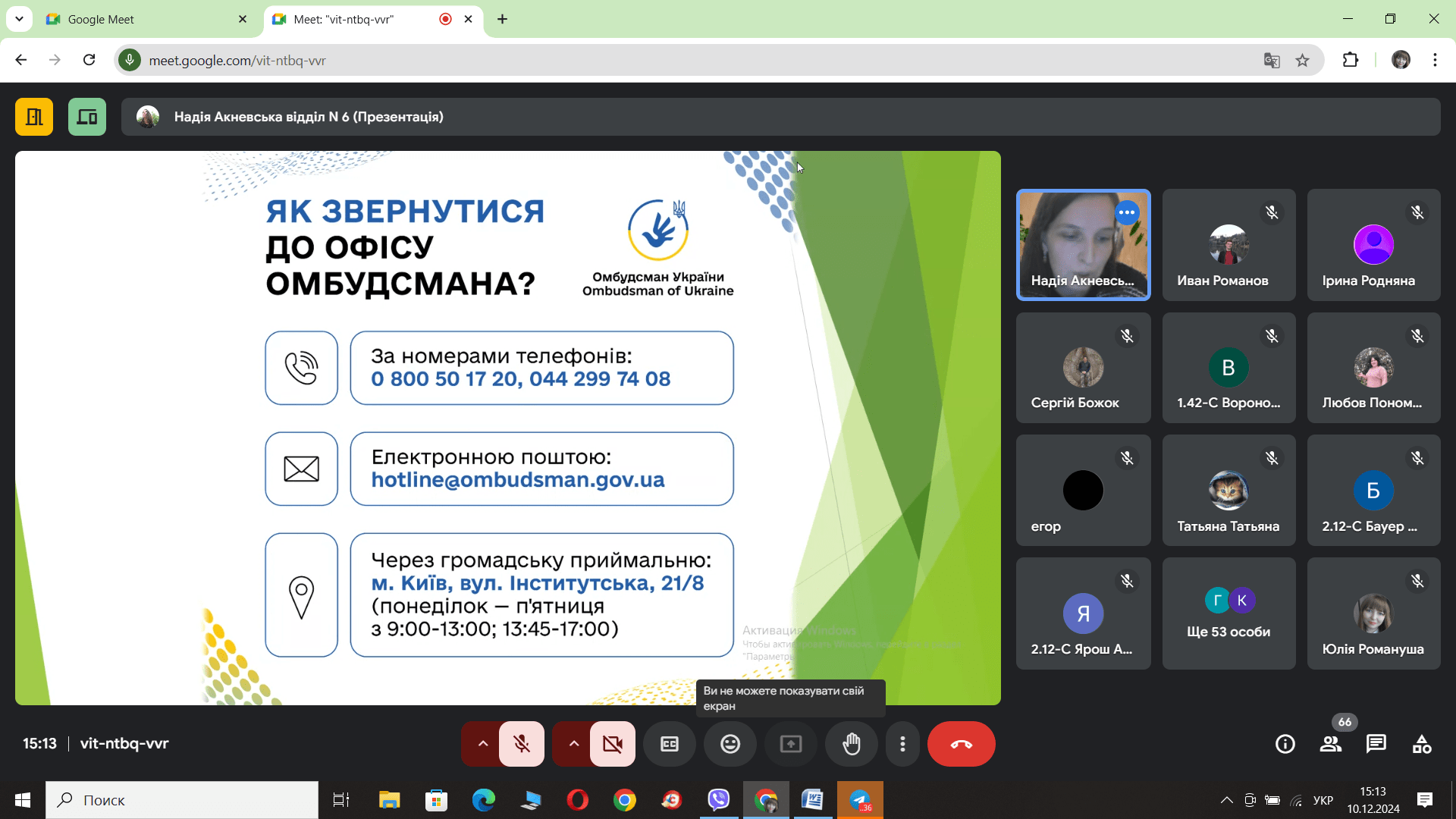Click the yellow companion mode icon

[34, 117]
